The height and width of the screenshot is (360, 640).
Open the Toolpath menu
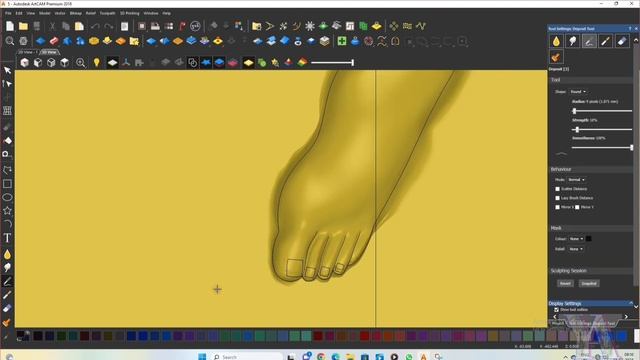[107, 13]
